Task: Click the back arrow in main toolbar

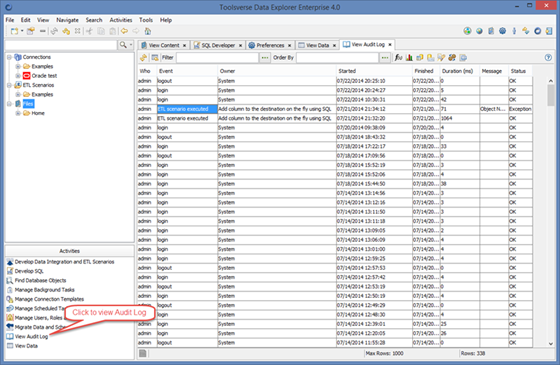Action: pyautogui.click(x=124, y=31)
